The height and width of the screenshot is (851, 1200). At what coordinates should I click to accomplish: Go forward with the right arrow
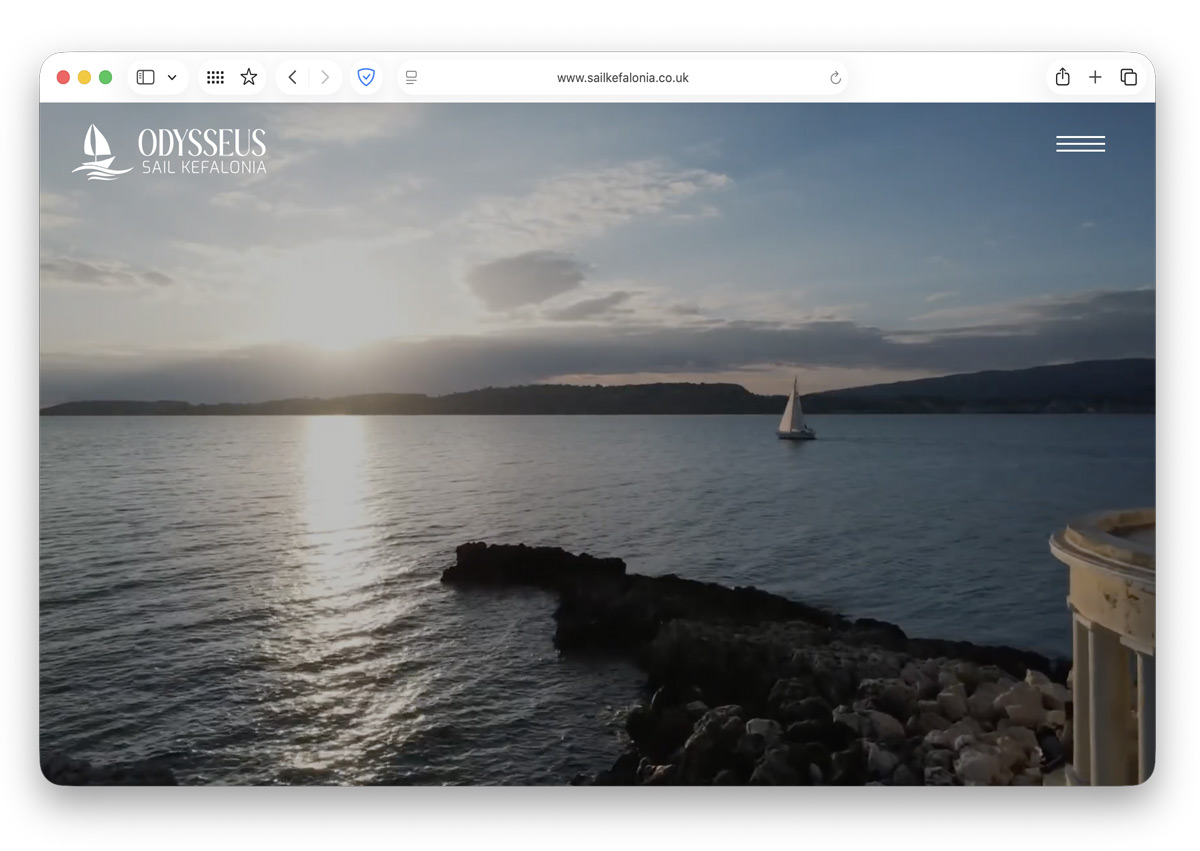pos(325,77)
